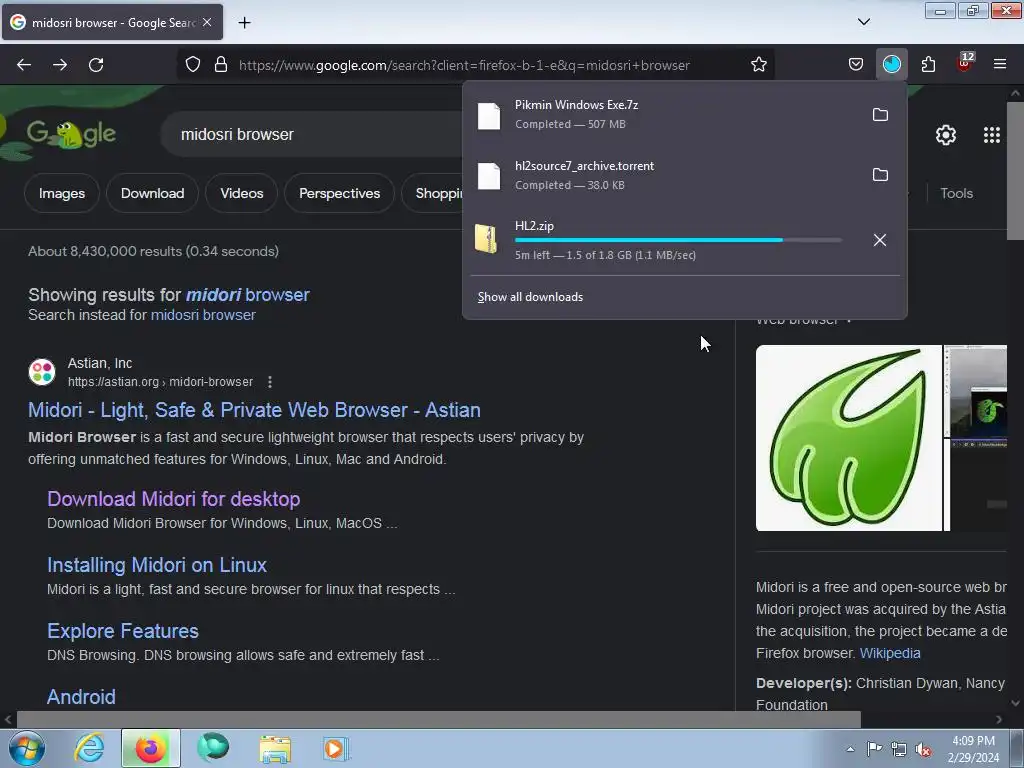Click the horizontal page scrollbar

(438, 720)
